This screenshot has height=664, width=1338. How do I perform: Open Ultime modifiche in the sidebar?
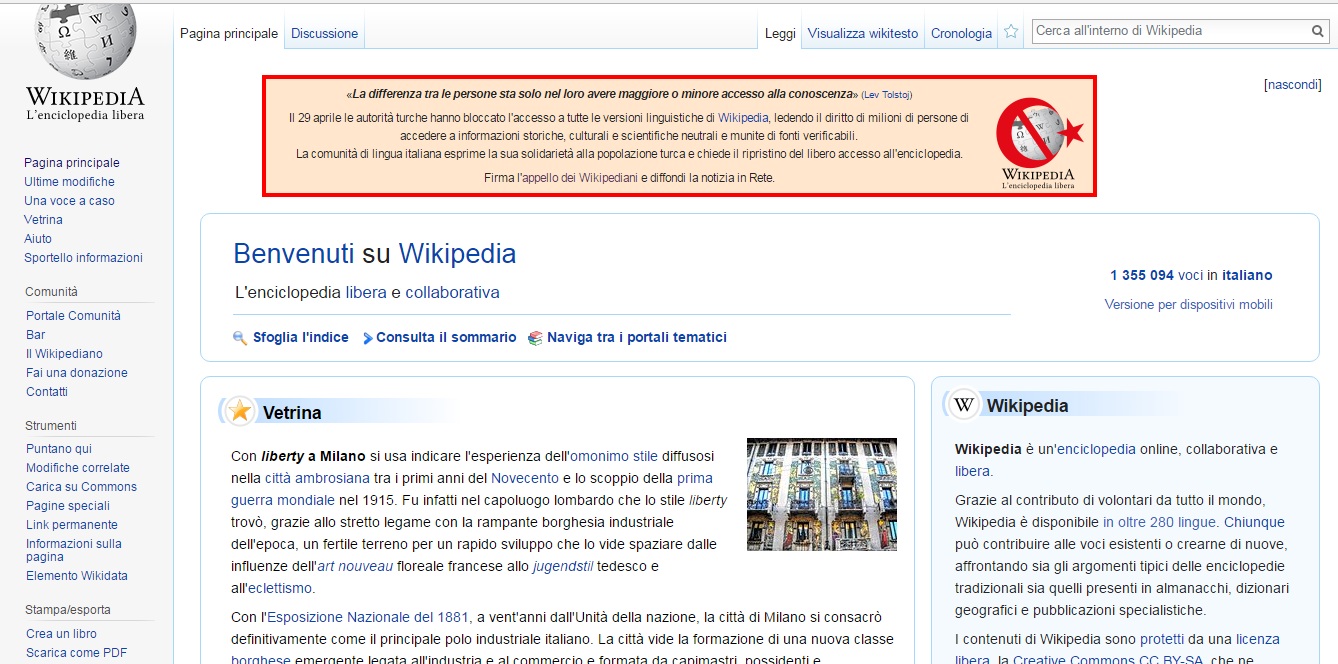(69, 182)
